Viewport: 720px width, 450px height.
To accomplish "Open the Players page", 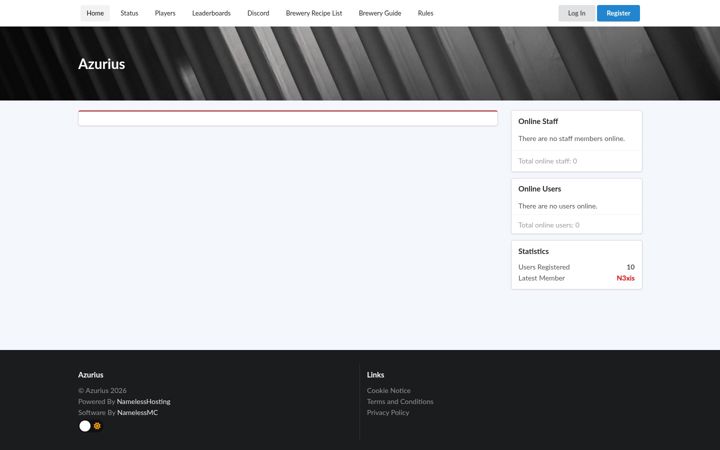I will [165, 13].
